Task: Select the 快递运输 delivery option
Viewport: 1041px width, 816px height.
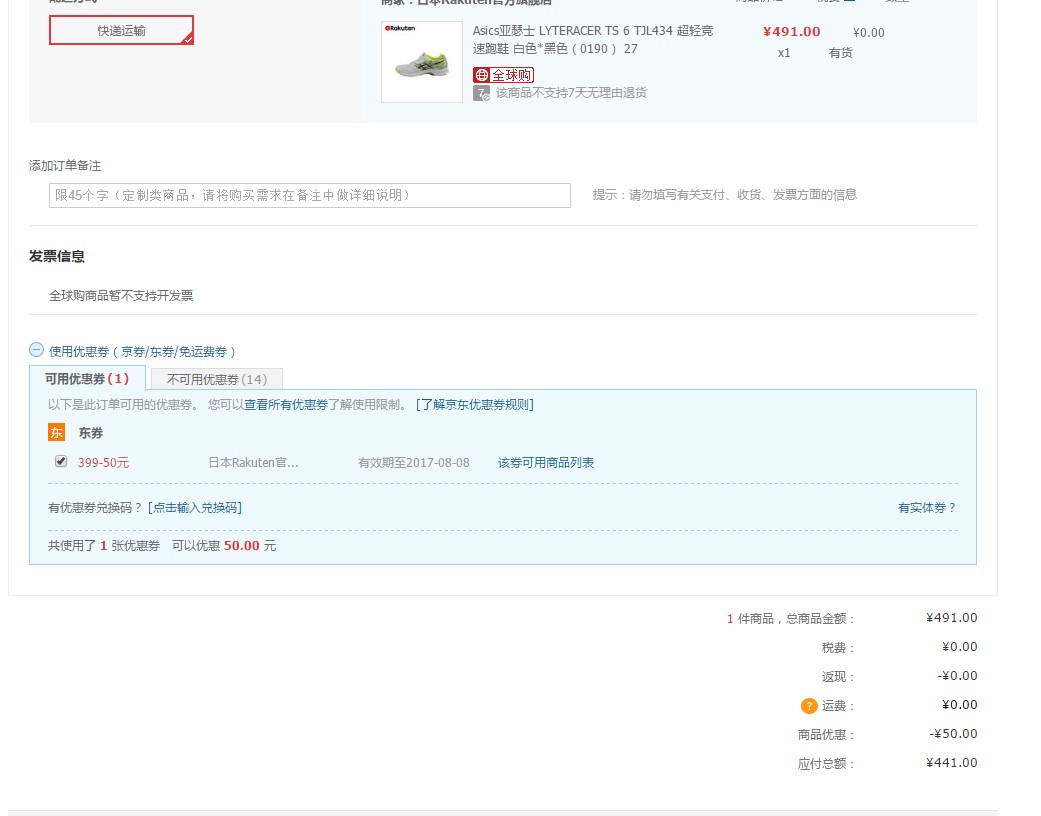Action: [x=121, y=31]
